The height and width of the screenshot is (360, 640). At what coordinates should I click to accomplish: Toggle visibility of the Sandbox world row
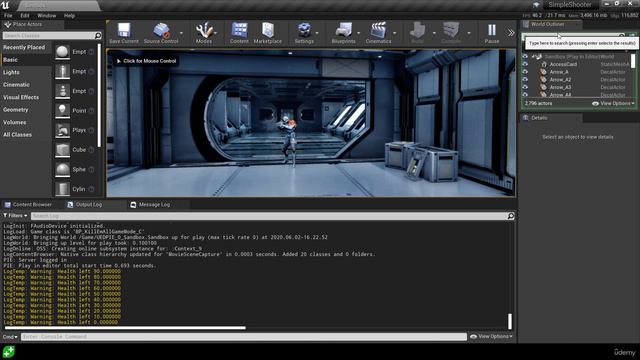tap(525, 56)
